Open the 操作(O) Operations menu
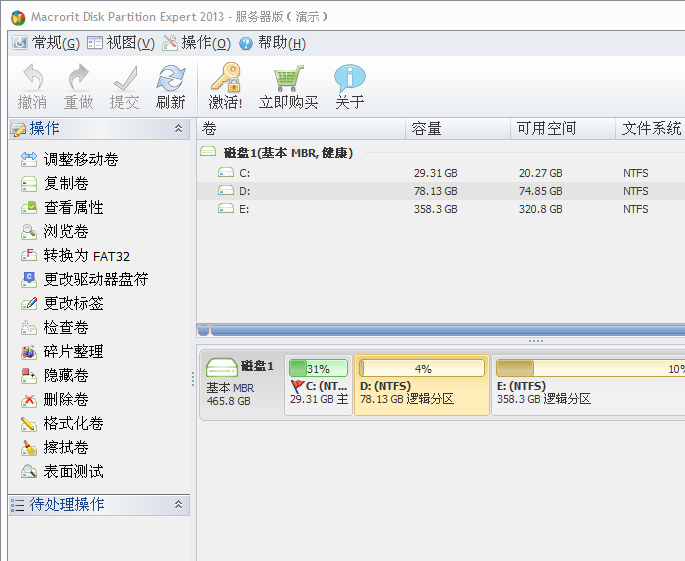This screenshot has width=685, height=561. pyautogui.click(x=197, y=43)
